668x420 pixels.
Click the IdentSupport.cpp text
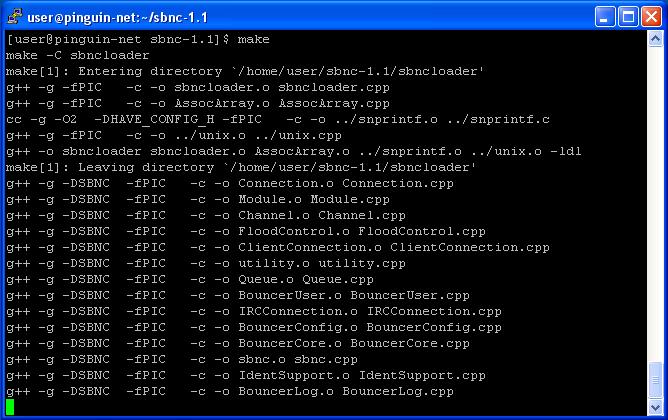422,376
